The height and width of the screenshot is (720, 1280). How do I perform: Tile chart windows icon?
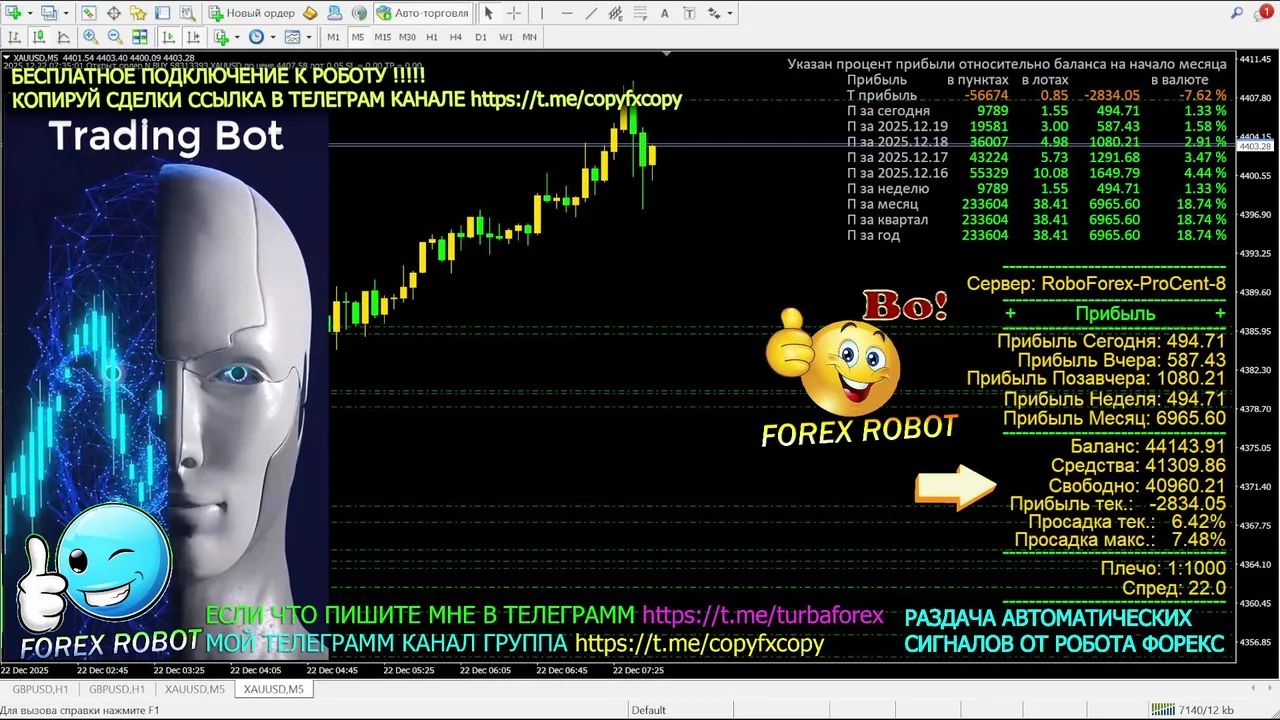point(140,37)
